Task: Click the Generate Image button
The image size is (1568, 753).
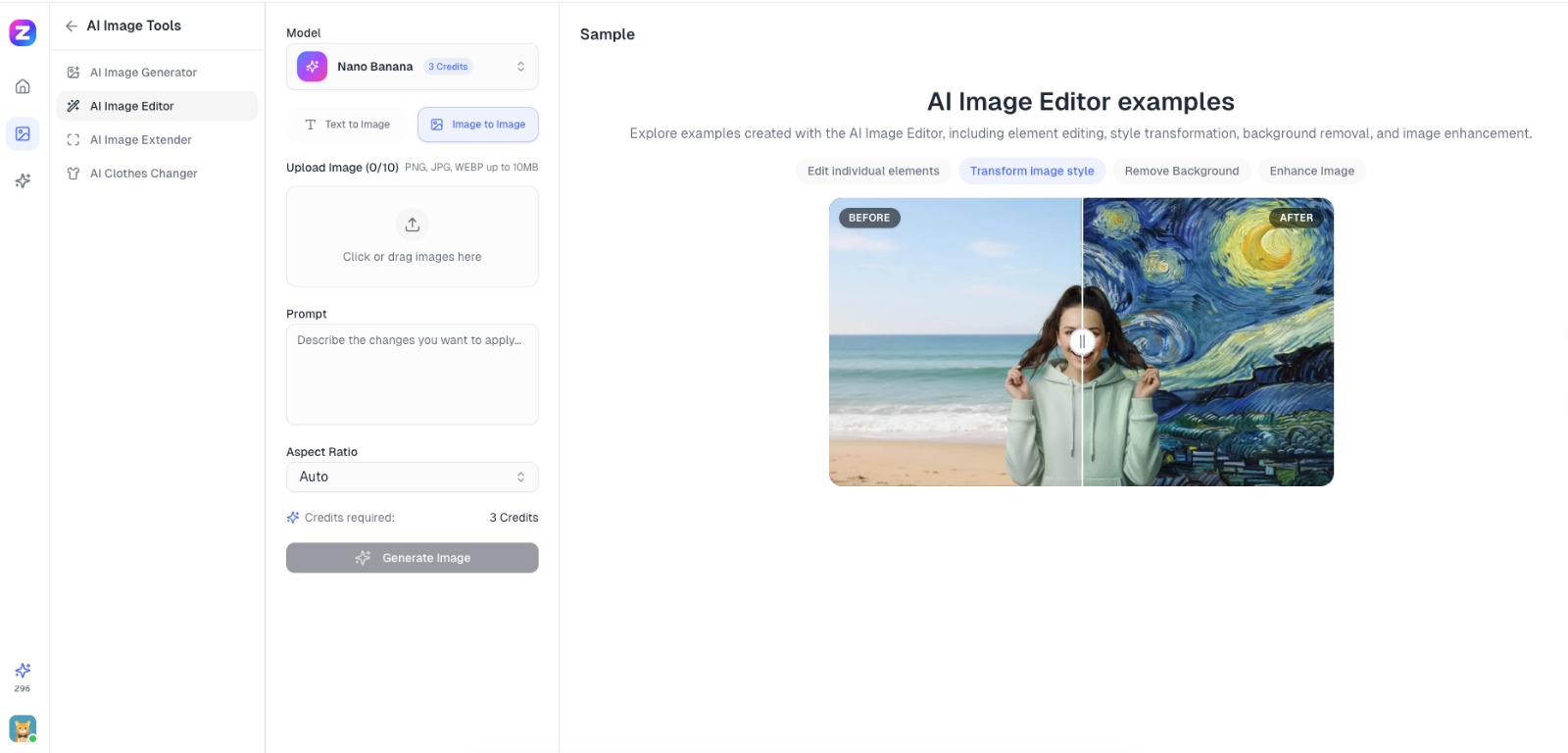Action: tap(413, 558)
